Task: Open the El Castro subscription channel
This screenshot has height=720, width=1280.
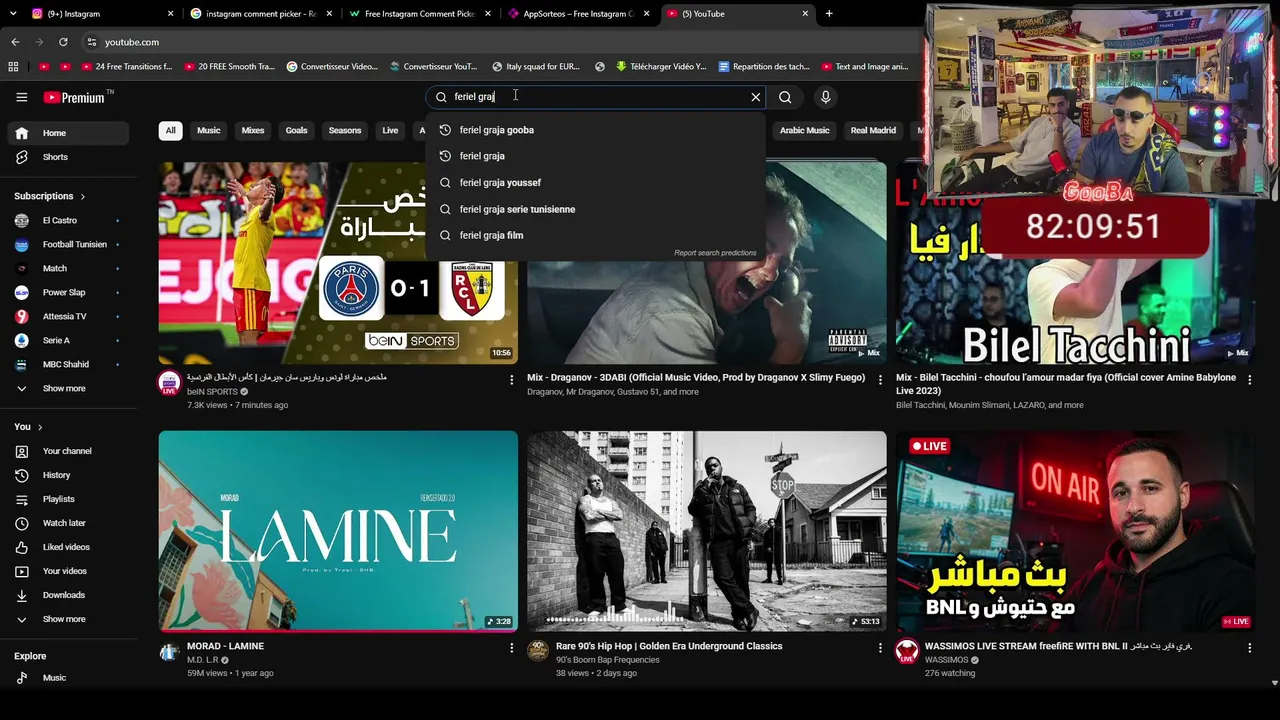Action: pyautogui.click(x=68, y=220)
